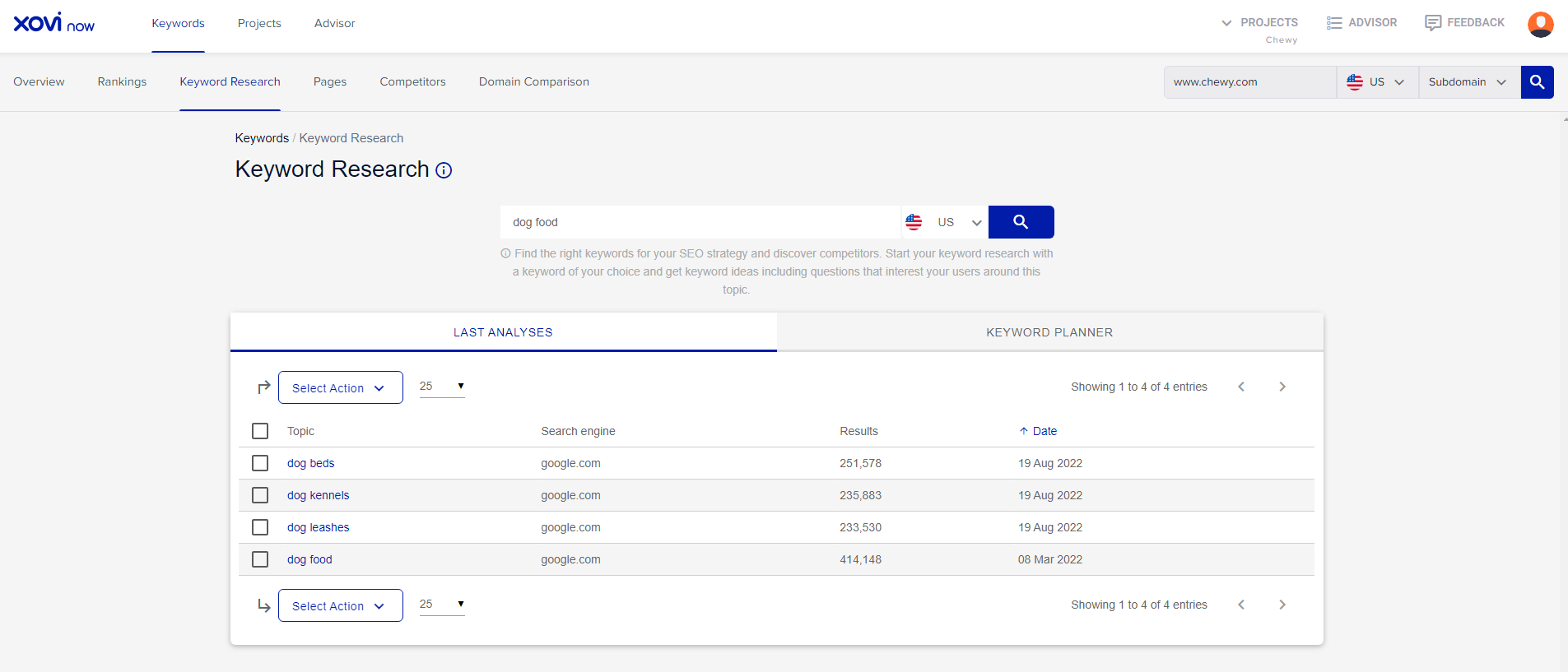The image size is (1568, 672).
Task: Expand the Projects Chewy dropdown
Action: click(1260, 29)
